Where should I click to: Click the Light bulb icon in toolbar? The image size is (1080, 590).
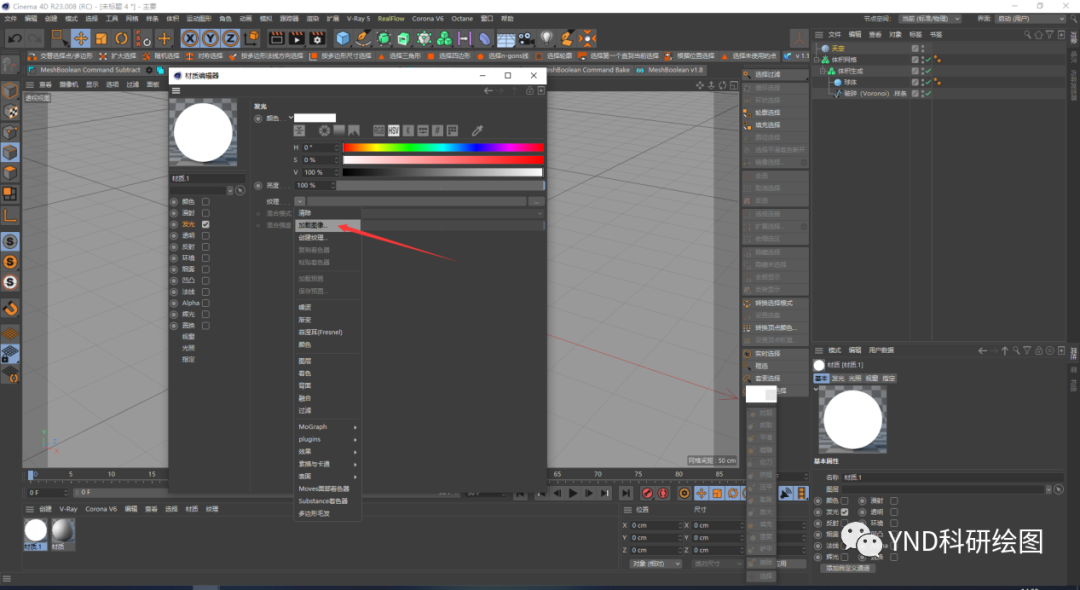click(x=547, y=39)
